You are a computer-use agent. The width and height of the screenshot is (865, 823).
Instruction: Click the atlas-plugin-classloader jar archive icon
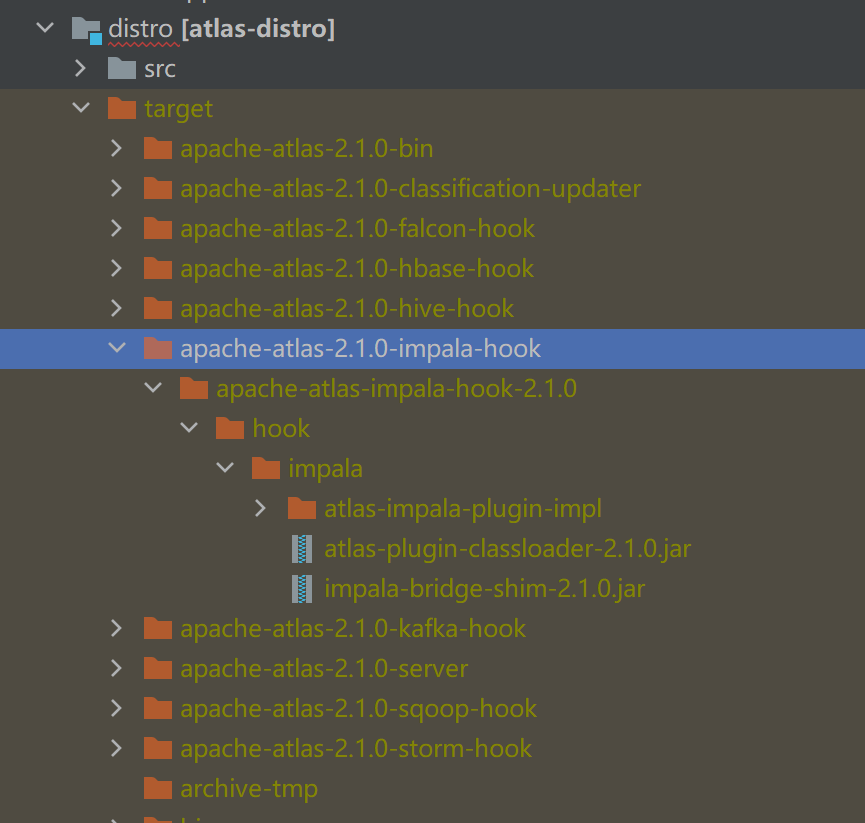(x=302, y=549)
